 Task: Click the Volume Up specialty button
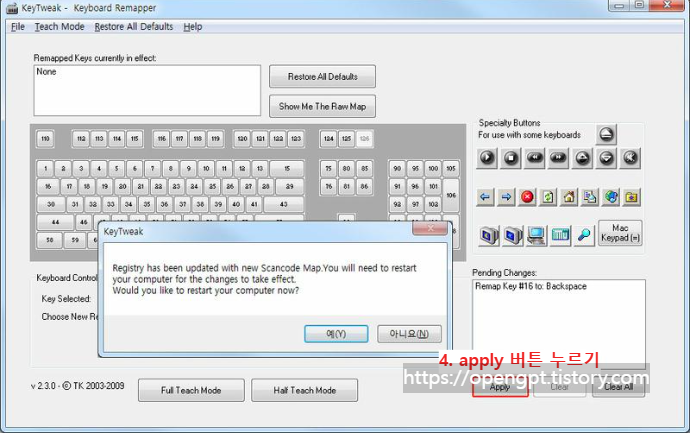(x=583, y=158)
